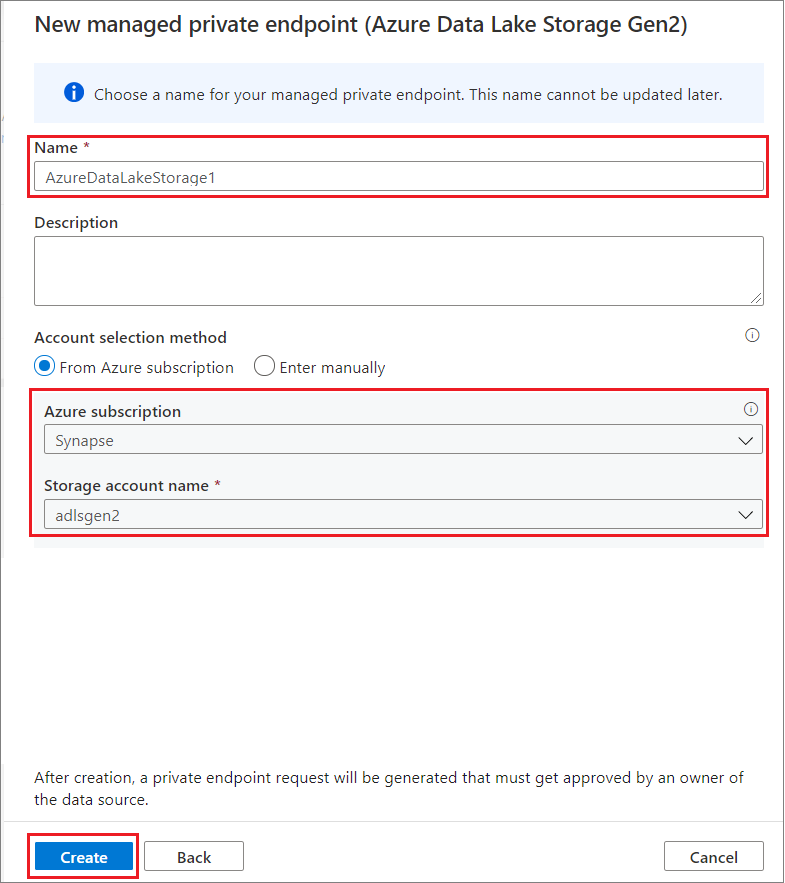Click the info icon beside Account selection method
This screenshot has width=785, height=883.
pos(752,335)
